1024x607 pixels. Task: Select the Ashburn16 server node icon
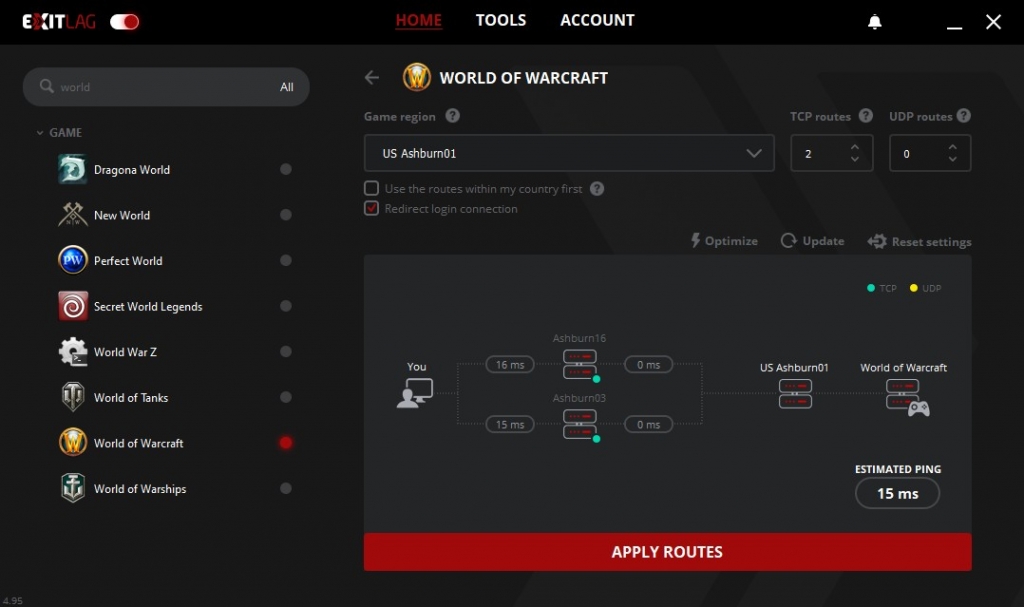pyautogui.click(x=579, y=364)
